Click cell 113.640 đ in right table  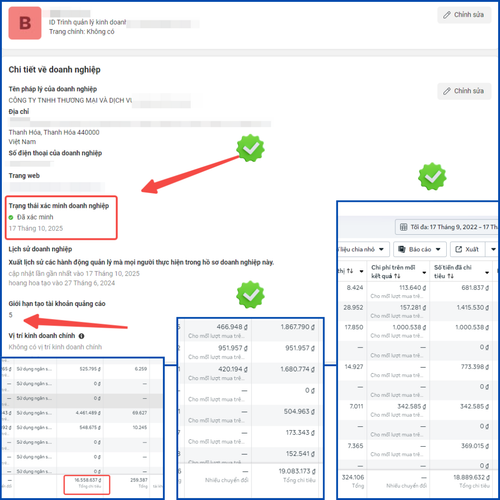413,288
